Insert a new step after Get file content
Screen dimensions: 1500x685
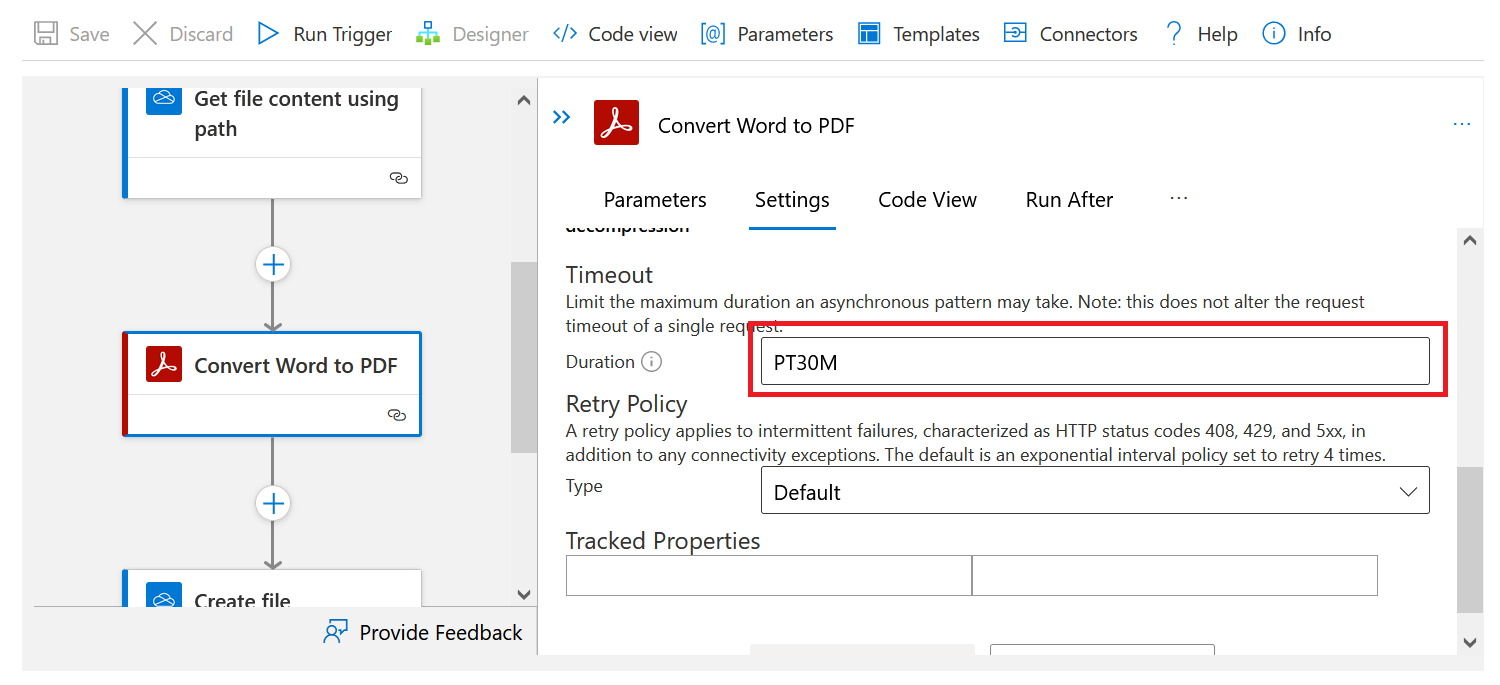click(273, 264)
